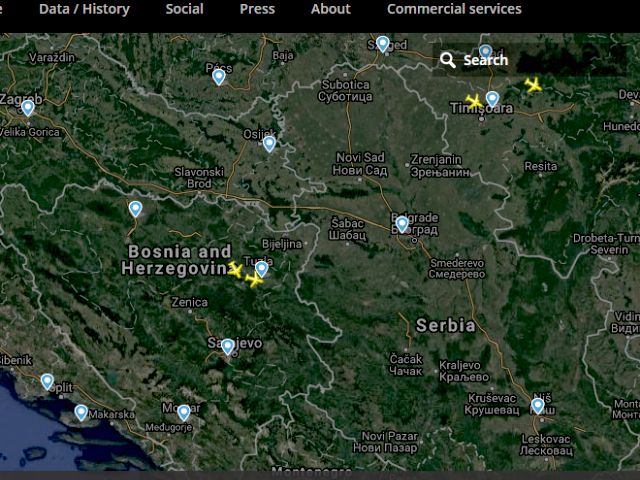Open the Press menu item
The height and width of the screenshot is (480, 640).
(257, 9)
